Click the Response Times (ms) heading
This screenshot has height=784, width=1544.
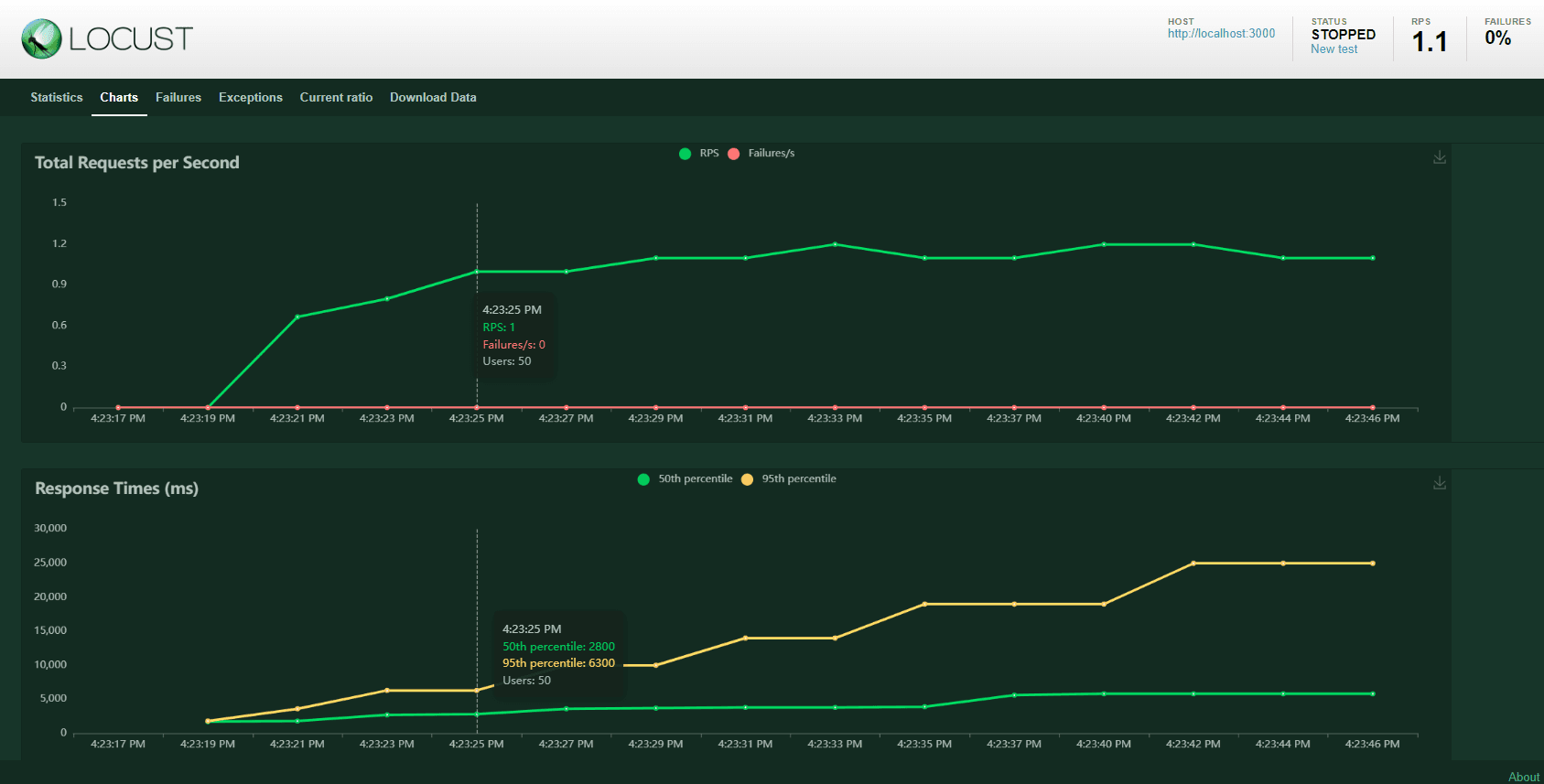pos(116,489)
